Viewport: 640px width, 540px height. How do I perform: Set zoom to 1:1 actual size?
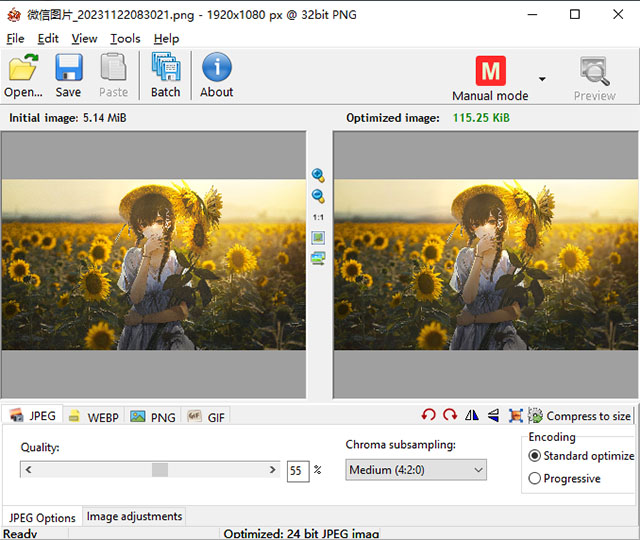pos(318,217)
